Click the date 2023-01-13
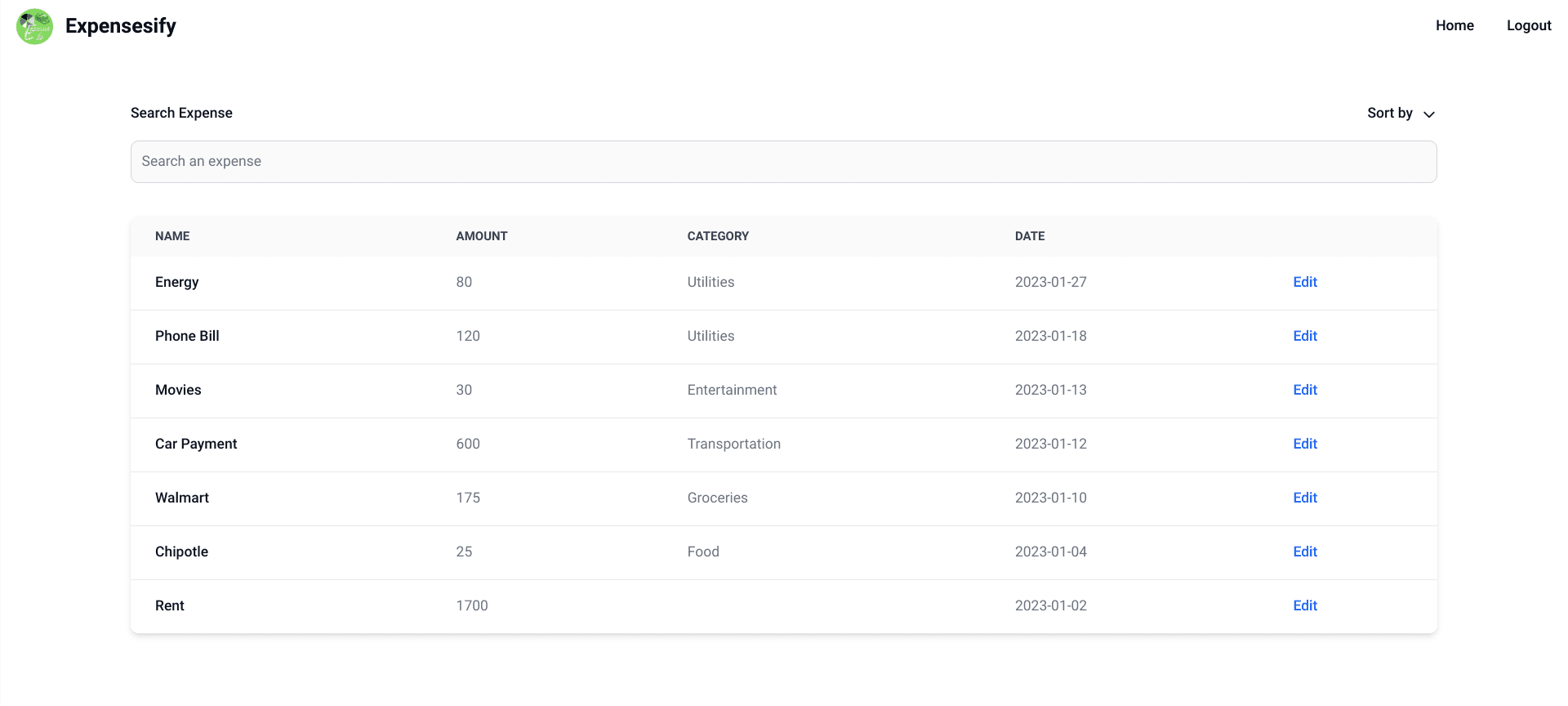Viewport: 1568px width, 706px height. point(1050,390)
